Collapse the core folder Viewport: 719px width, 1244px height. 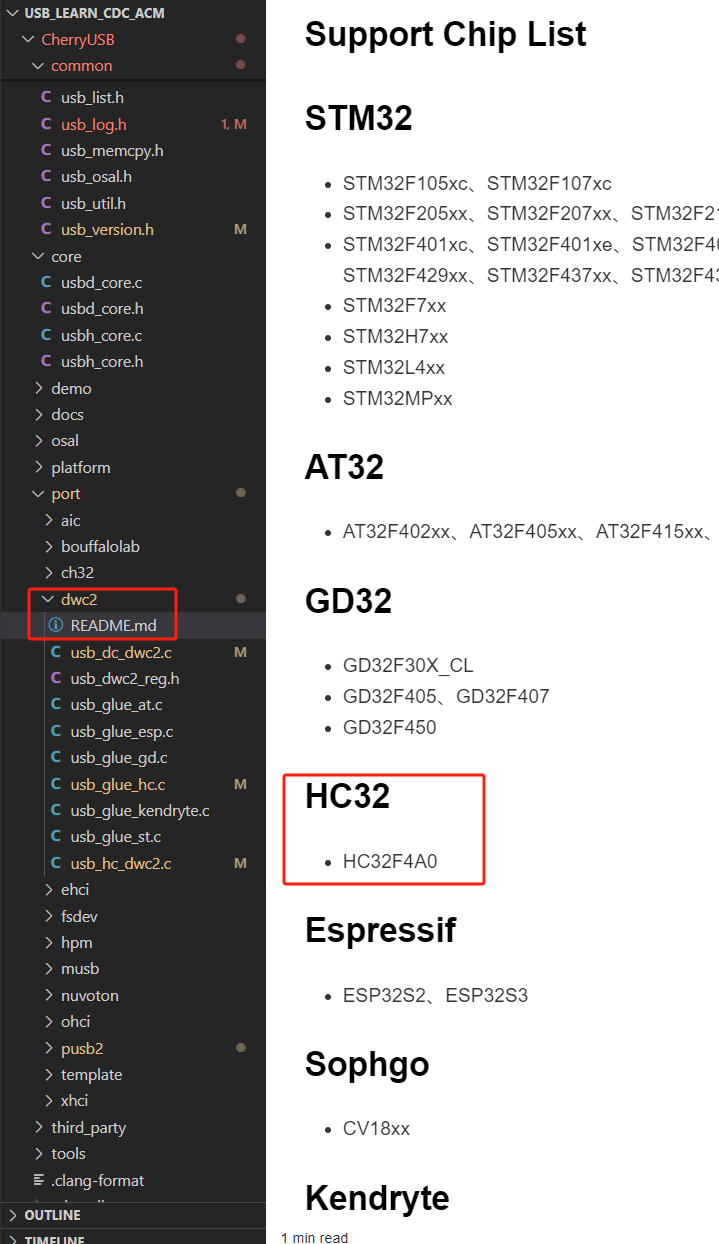click(38, 257)
